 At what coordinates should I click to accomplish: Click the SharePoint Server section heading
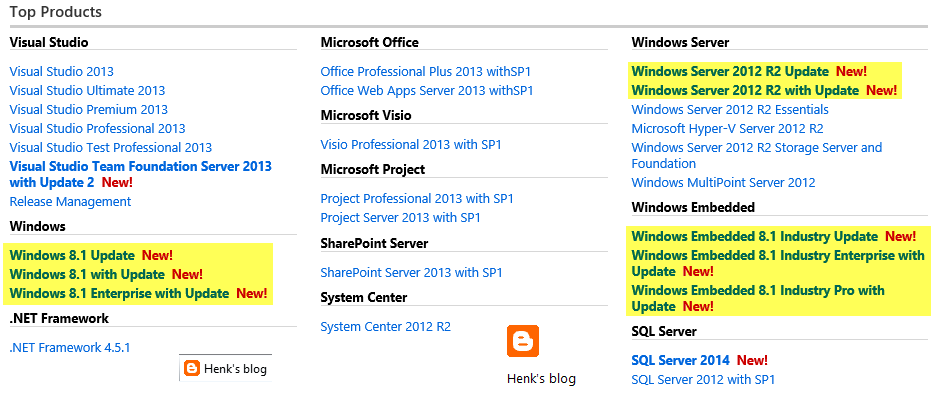(x=374, y=244)
